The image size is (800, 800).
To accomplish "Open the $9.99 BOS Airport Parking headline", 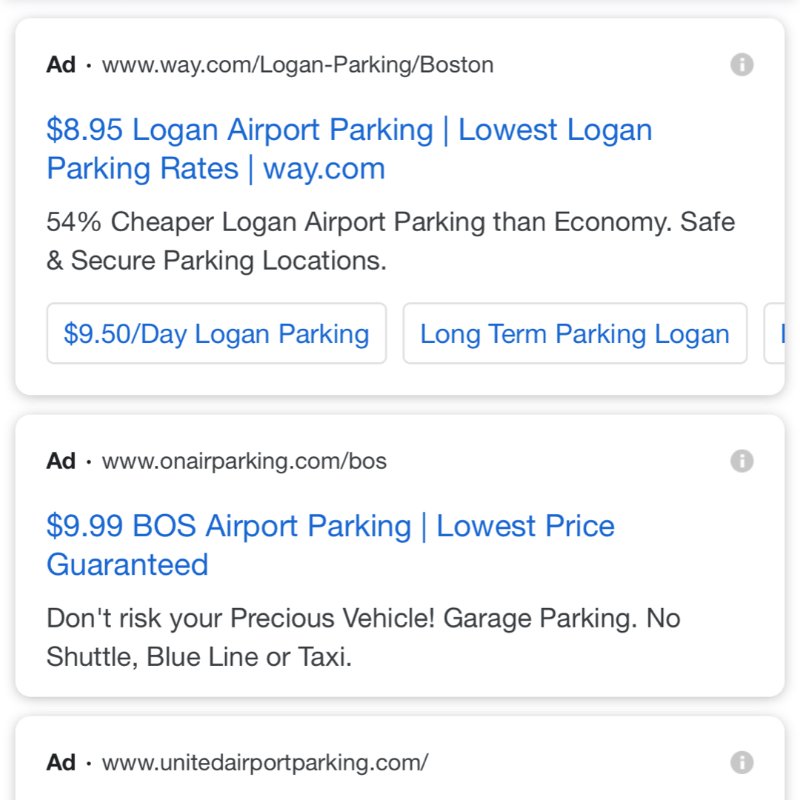I will [330, 545].
